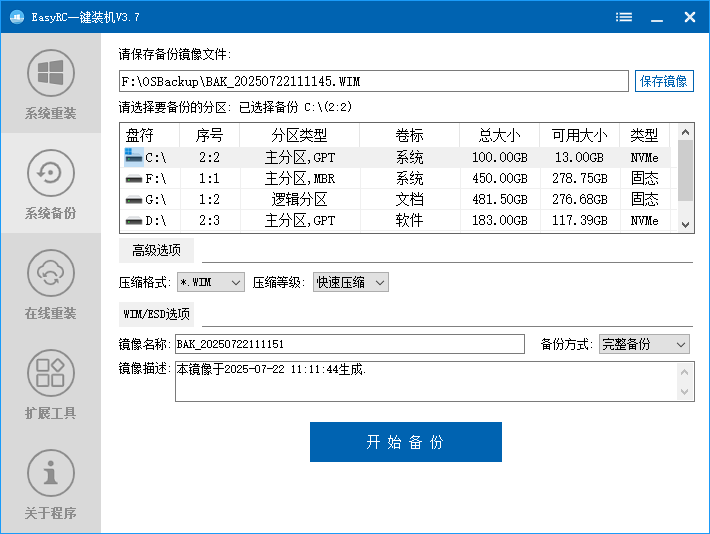Click the 分区类型 column header
Screen dimensions: 710x534
point(299,135)
